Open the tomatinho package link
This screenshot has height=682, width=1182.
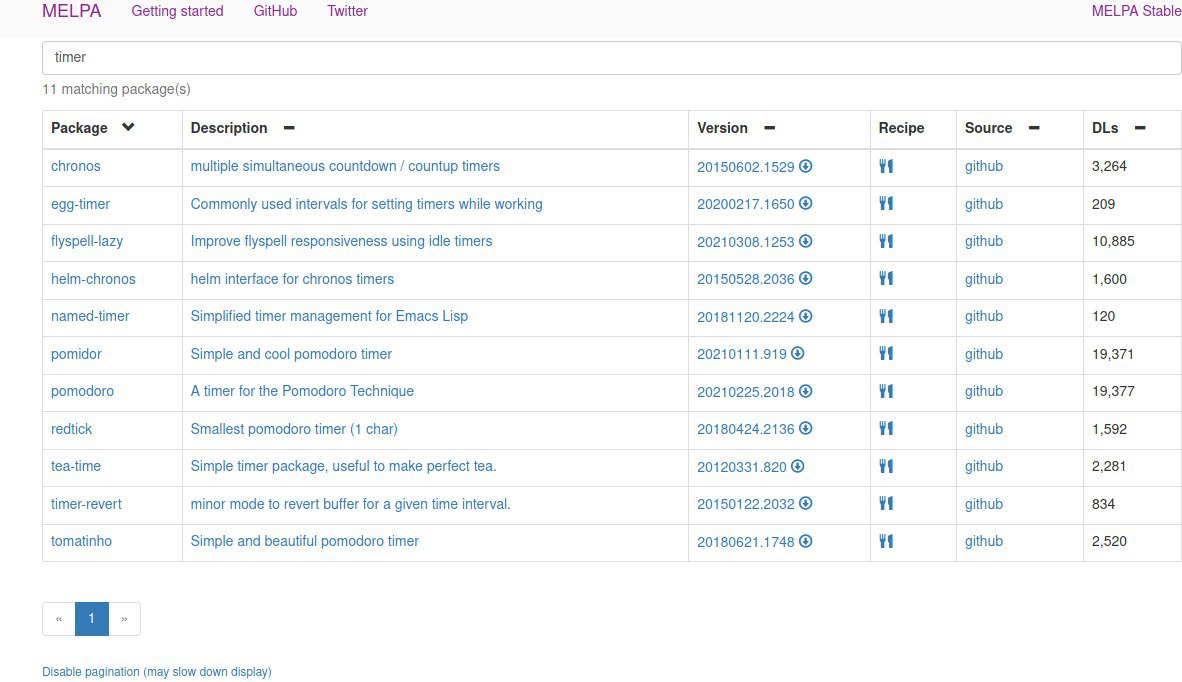tap(81, 541)
